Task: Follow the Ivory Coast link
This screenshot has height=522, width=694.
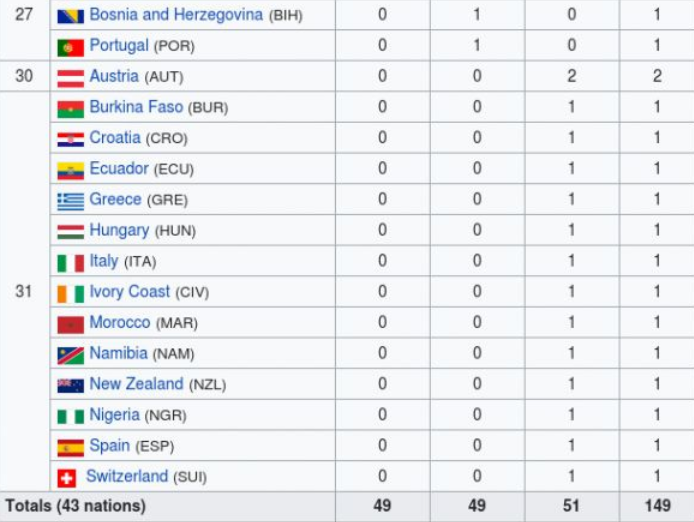Action: coord(130,292)
